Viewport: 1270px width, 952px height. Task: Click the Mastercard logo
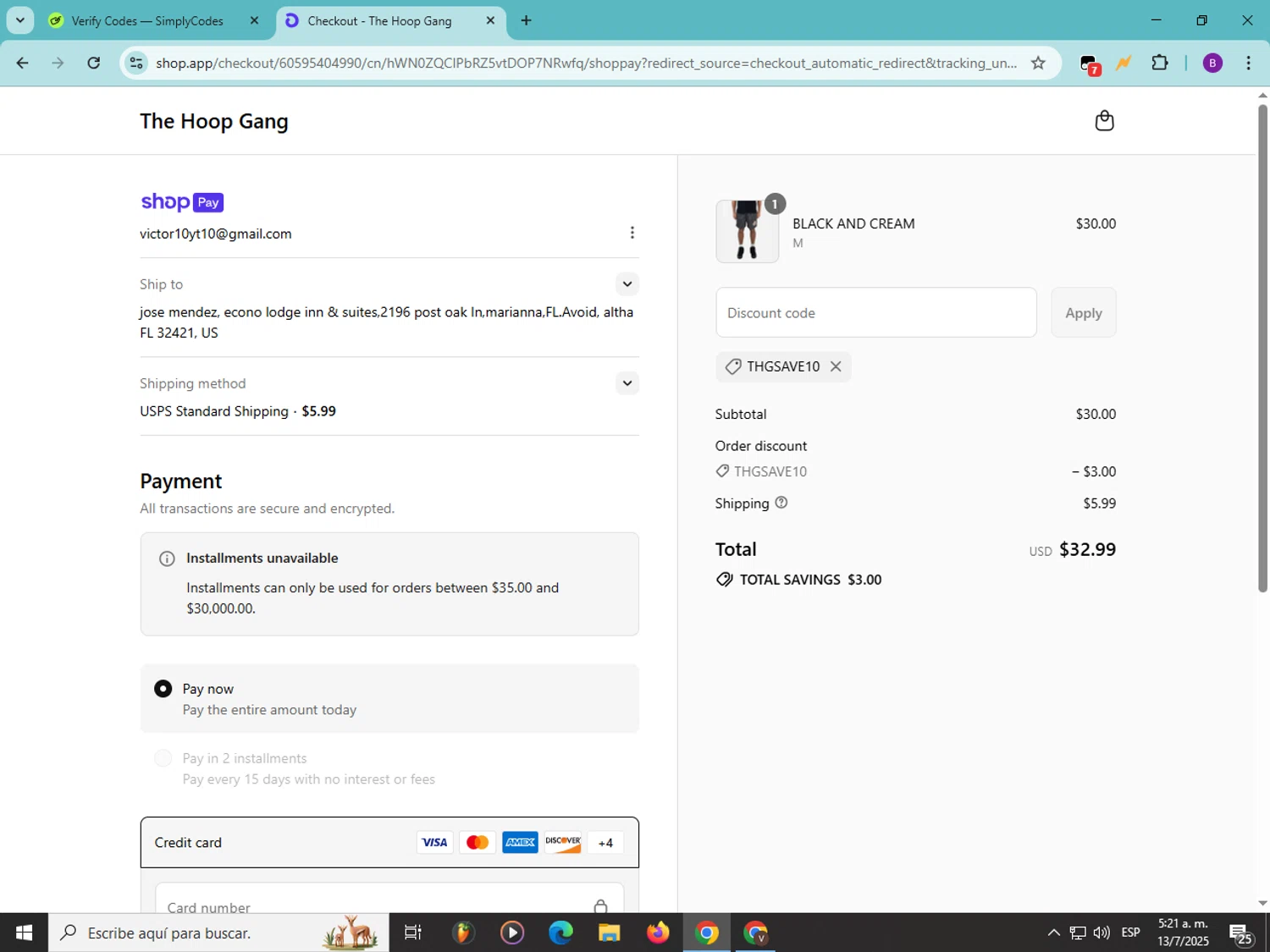coord(478,842)
